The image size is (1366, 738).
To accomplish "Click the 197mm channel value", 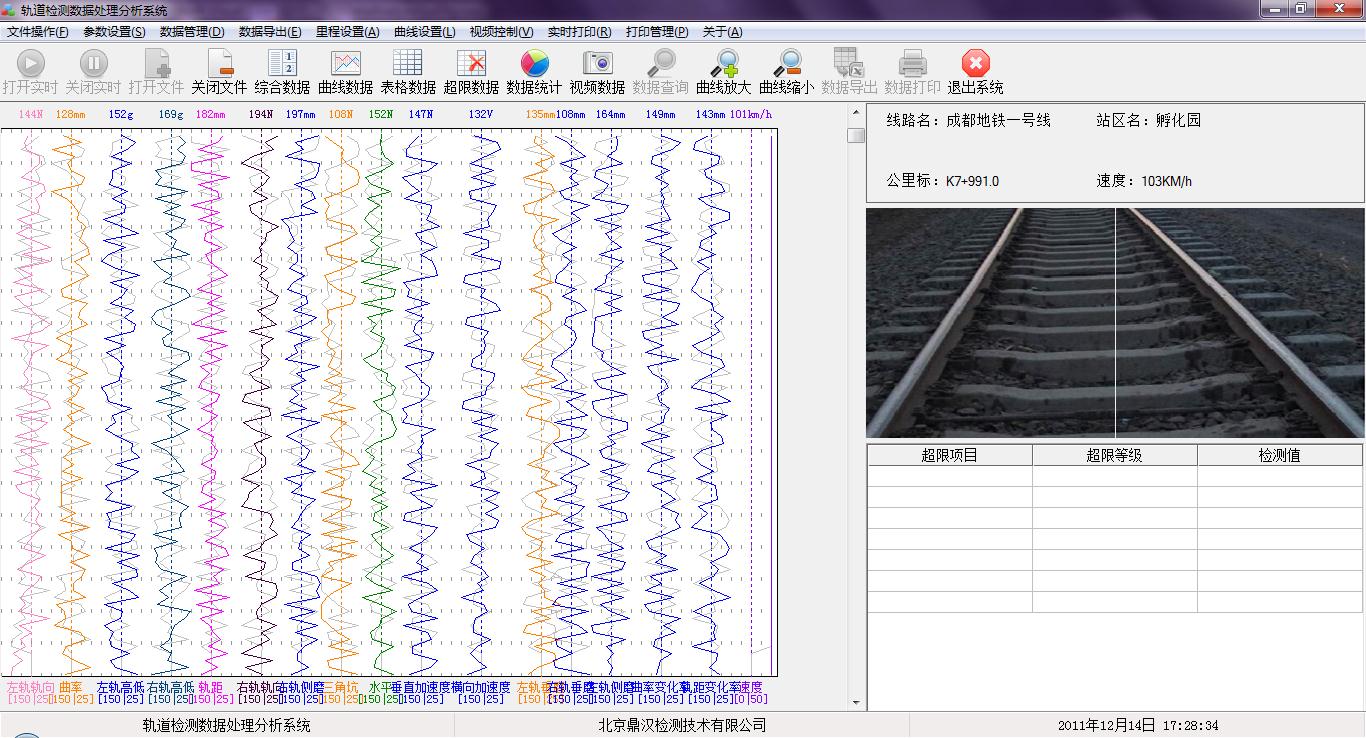I will click(x=301, y=114).
